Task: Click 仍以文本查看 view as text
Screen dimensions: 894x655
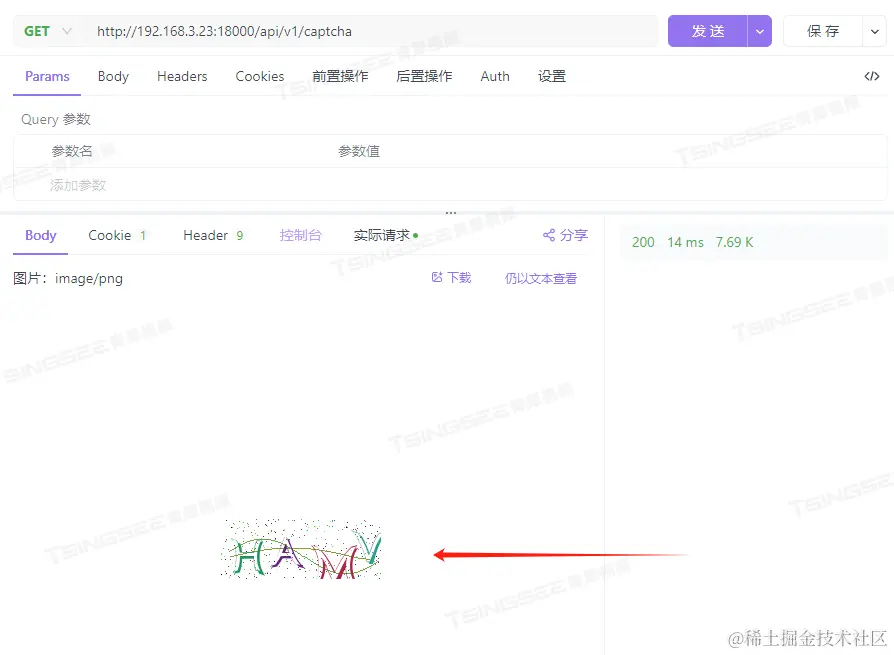Action: [x=541, y=279]
